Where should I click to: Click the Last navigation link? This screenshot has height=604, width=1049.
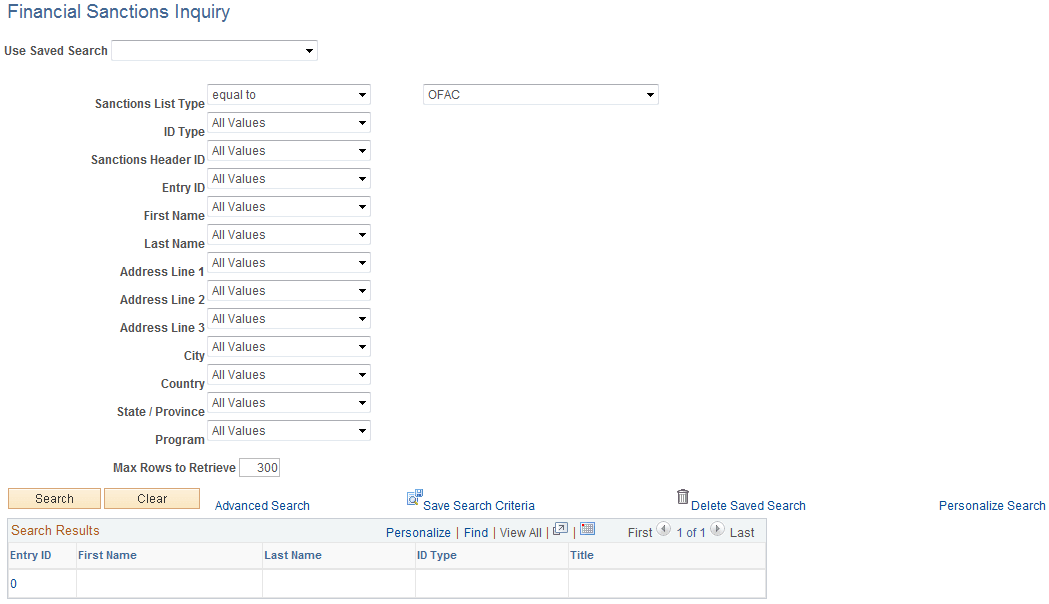[742, 533]
